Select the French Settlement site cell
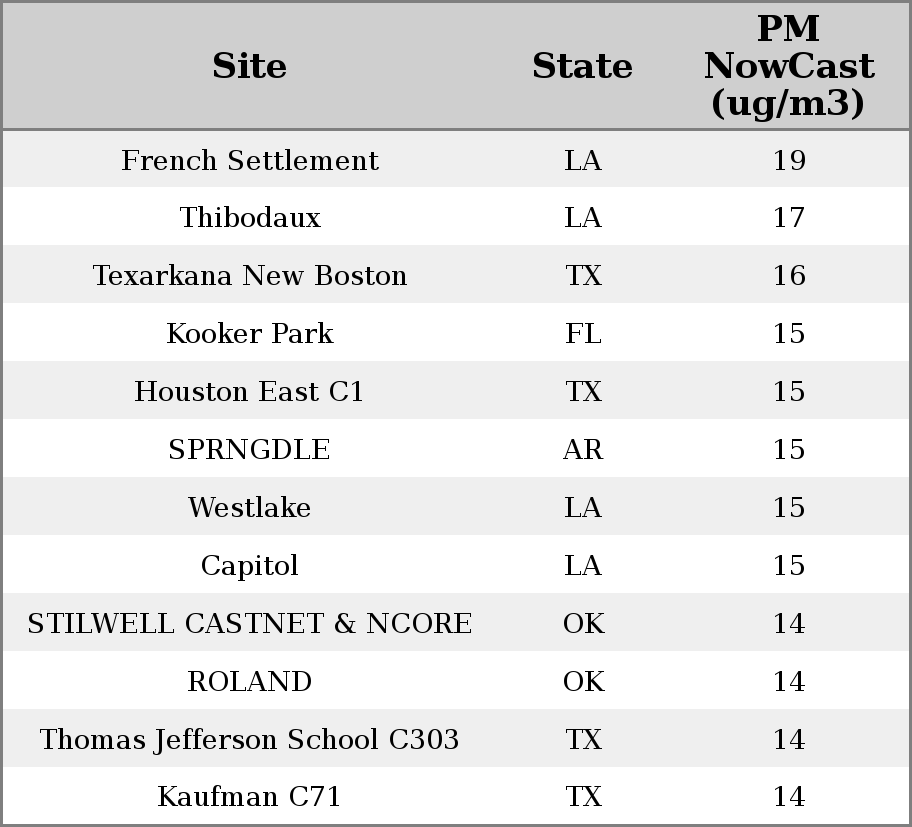The height and width of the screenshot is (827, 912). [x=250, y=160]
